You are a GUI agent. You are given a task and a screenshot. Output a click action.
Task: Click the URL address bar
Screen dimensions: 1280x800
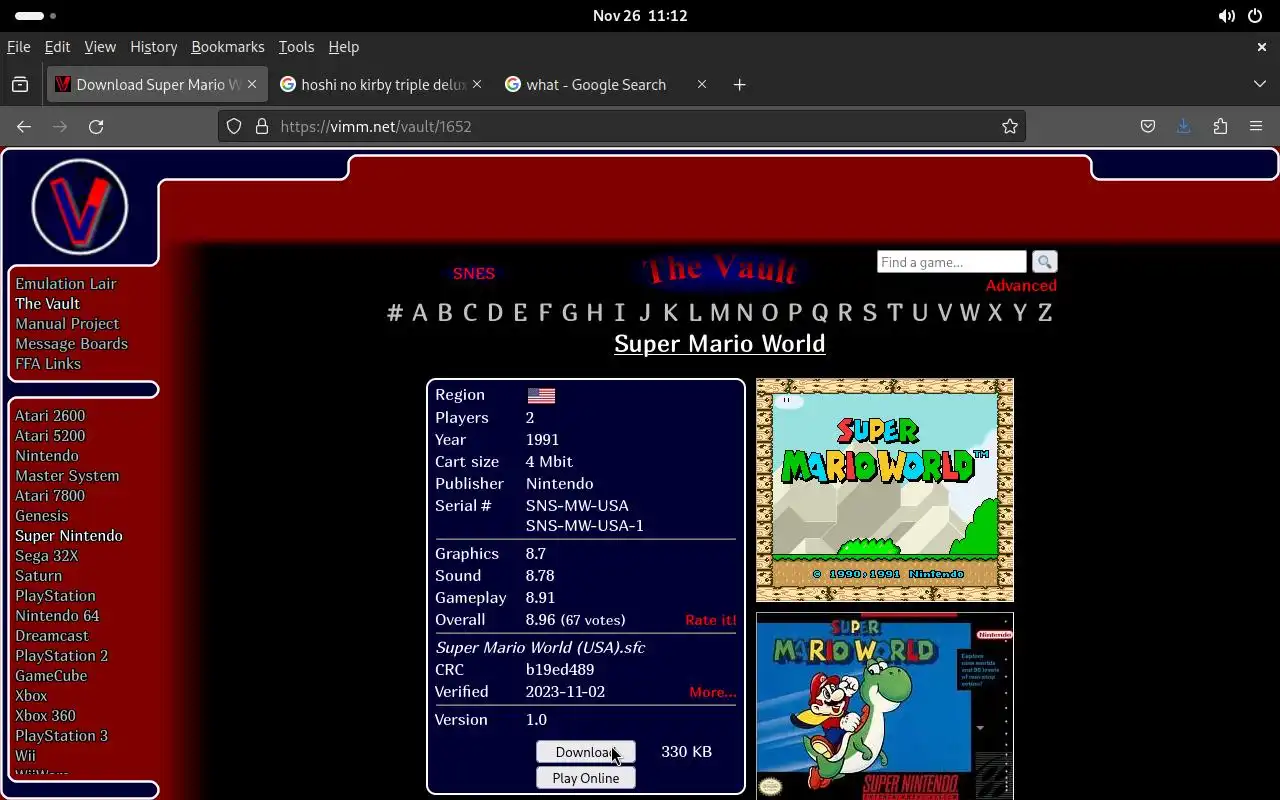[x=620, y=126]
